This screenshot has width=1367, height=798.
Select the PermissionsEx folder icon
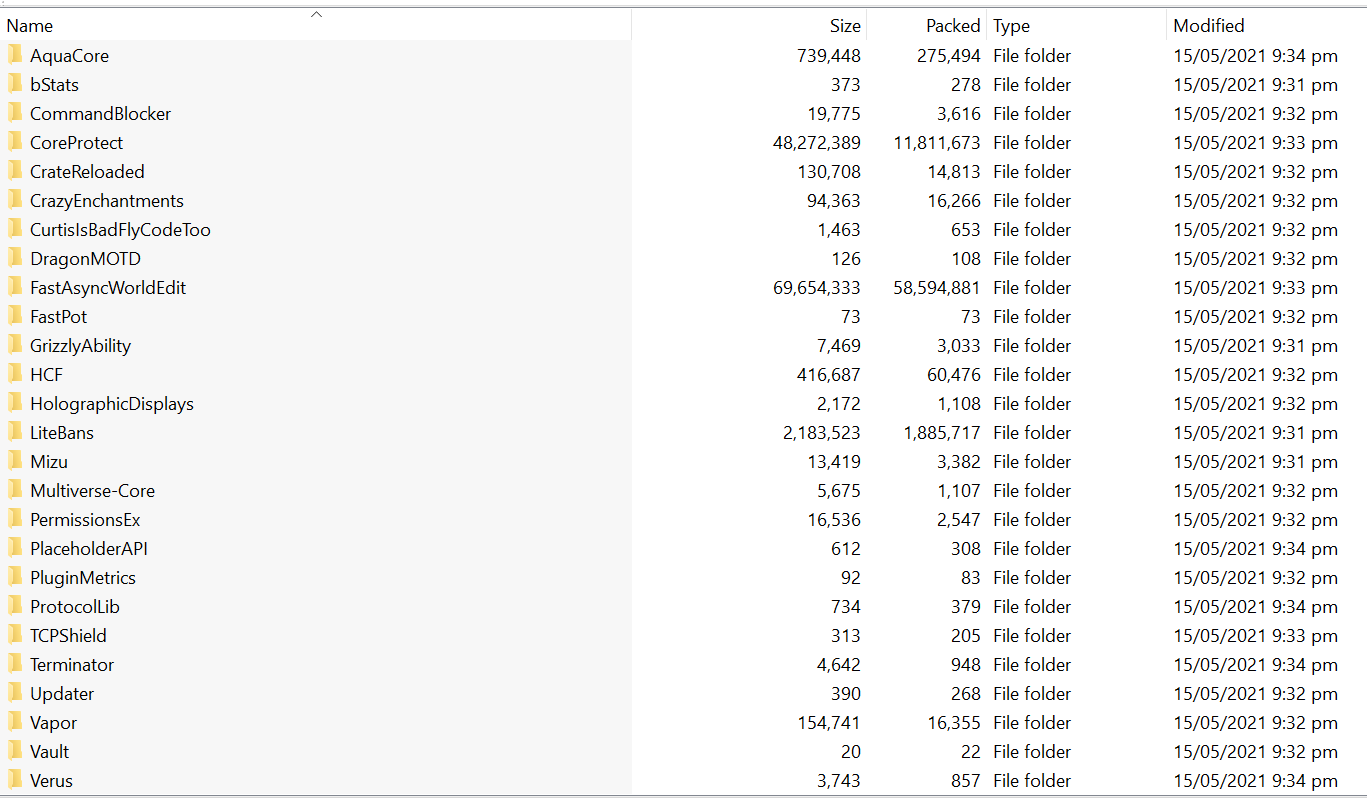15,519
